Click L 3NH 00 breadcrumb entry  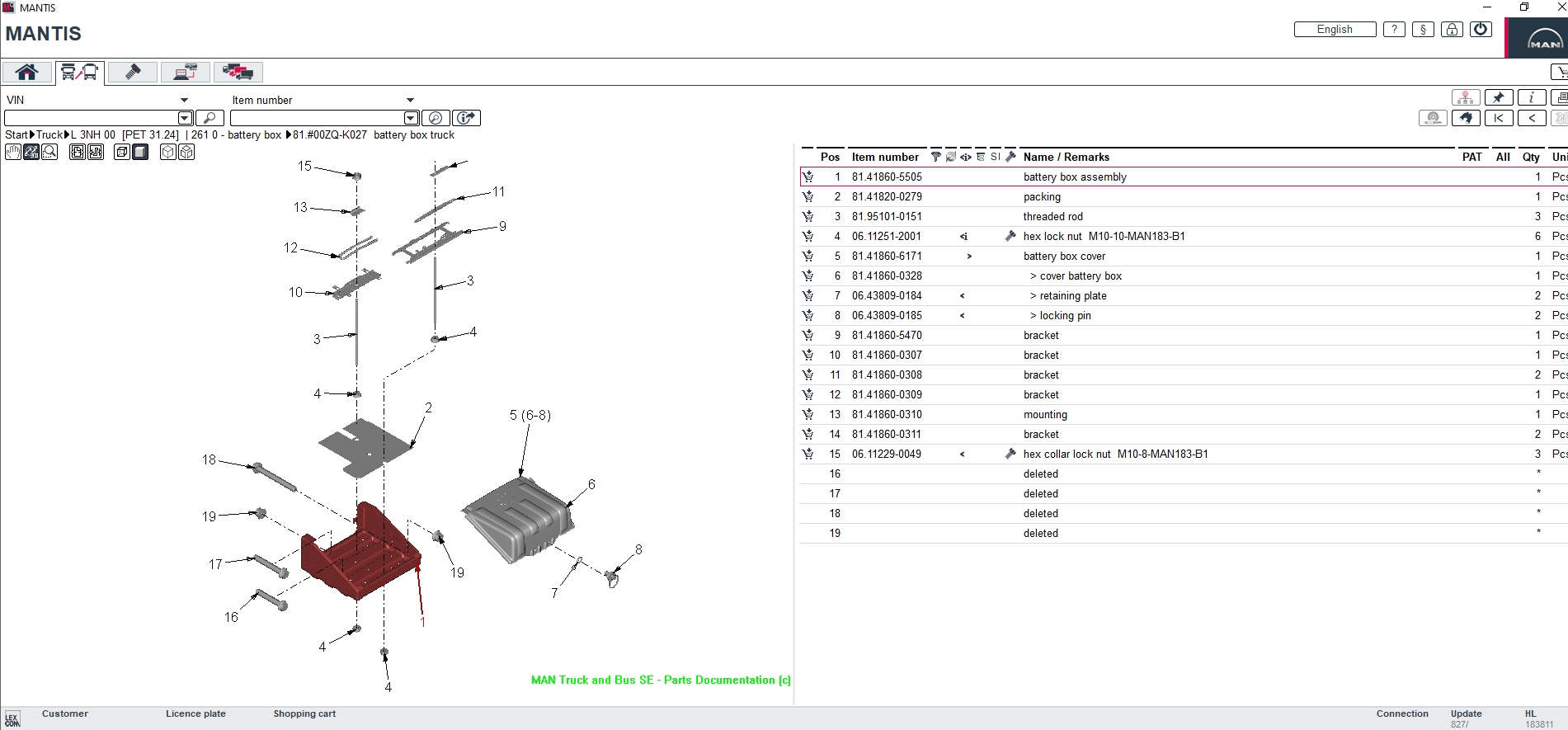coord(93,134)
